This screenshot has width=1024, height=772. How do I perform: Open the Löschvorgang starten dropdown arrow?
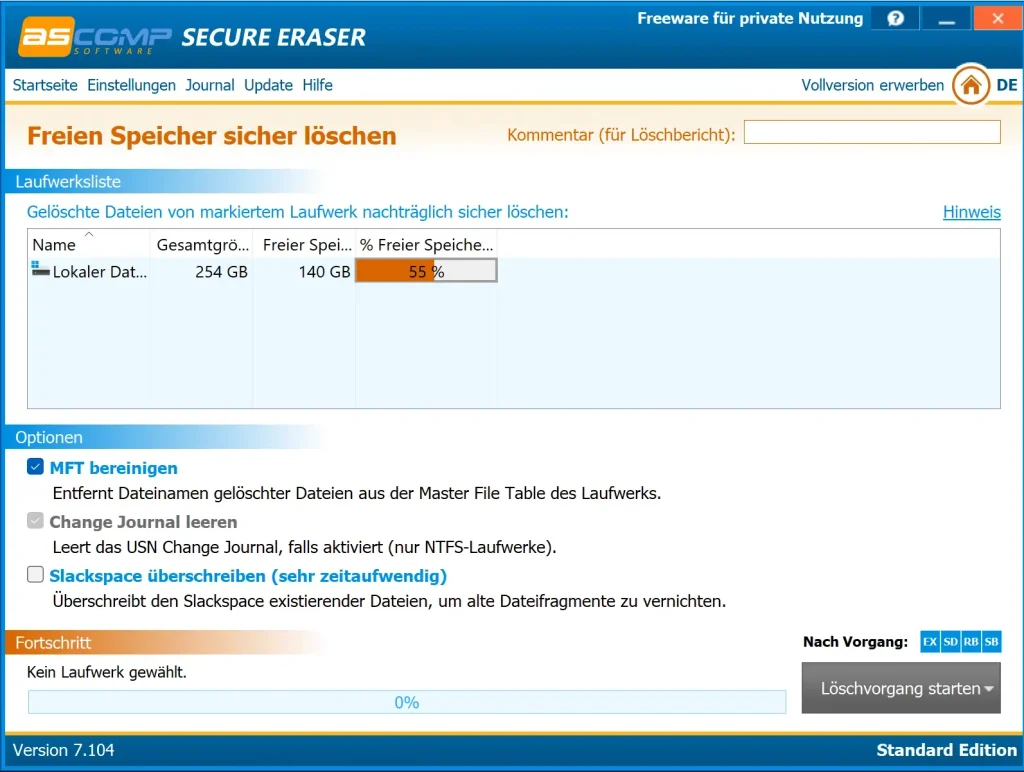tap(989, 688)
